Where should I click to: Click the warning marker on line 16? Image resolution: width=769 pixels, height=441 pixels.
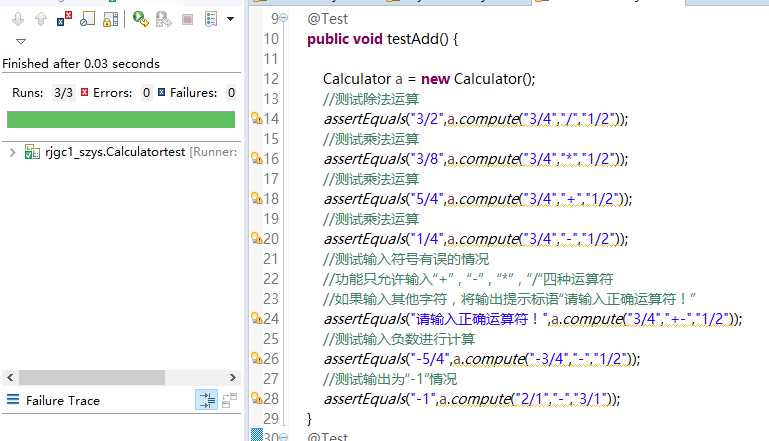(x=256, y=158)
